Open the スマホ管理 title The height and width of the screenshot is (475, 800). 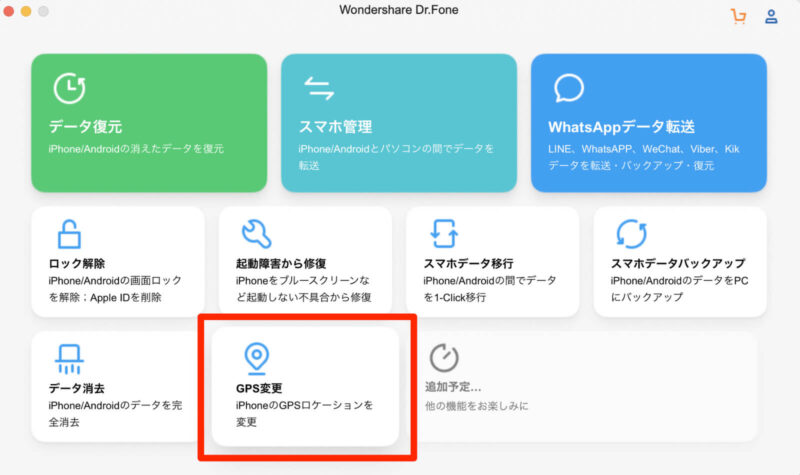[335, 127]
